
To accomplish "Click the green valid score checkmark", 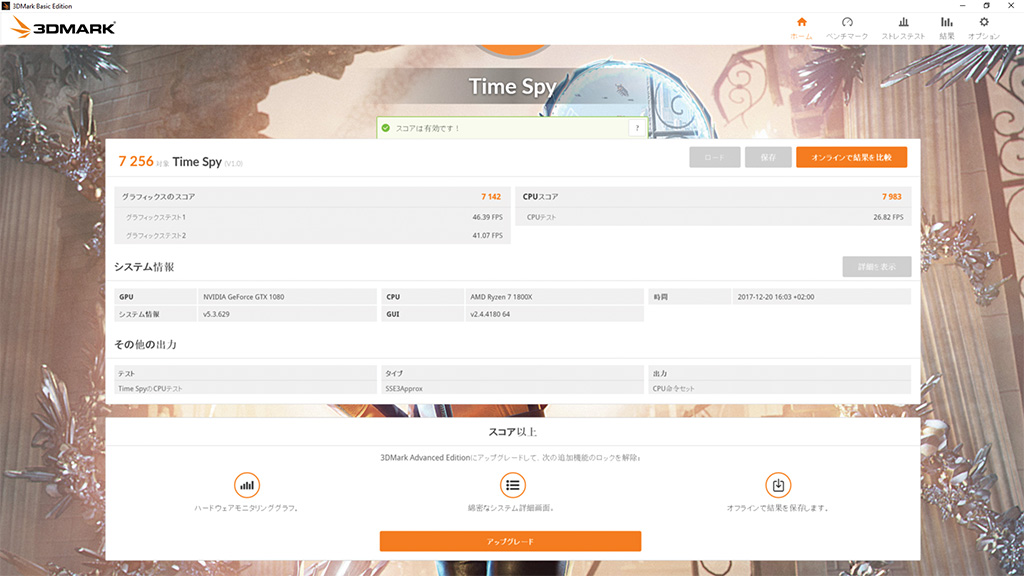I will click(x=385, y=128).
